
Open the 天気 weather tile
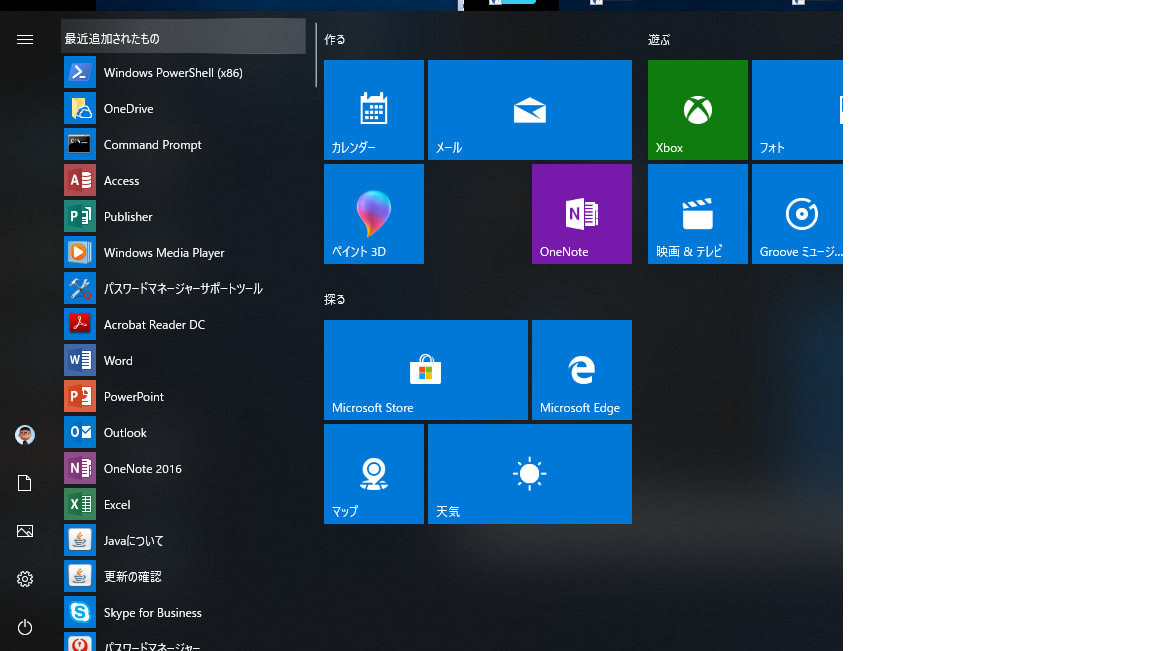click(x=530, y=474)
